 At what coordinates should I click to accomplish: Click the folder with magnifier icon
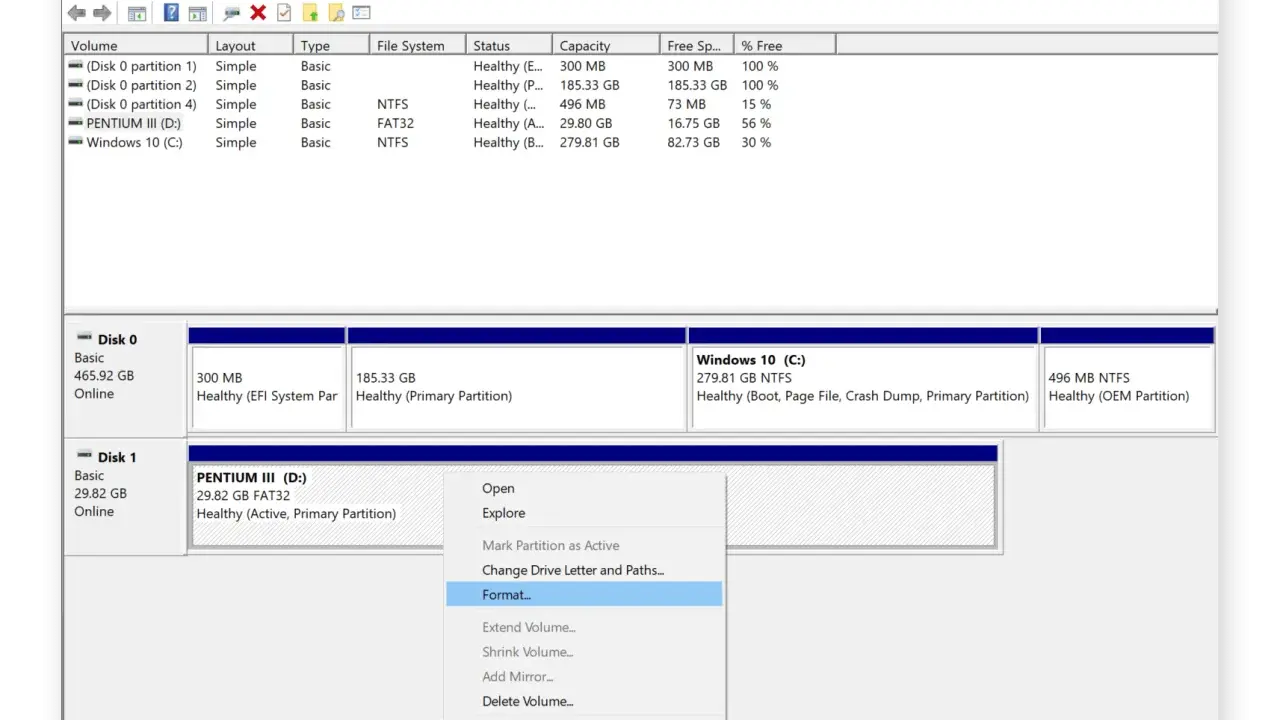337,13
